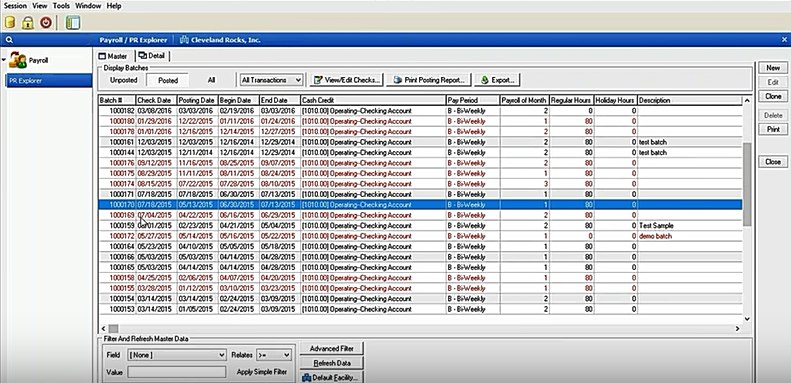Click the yellow database cylinder toolbar icon
This screenshot has height=383, width=791.
[x=10, y=23]
